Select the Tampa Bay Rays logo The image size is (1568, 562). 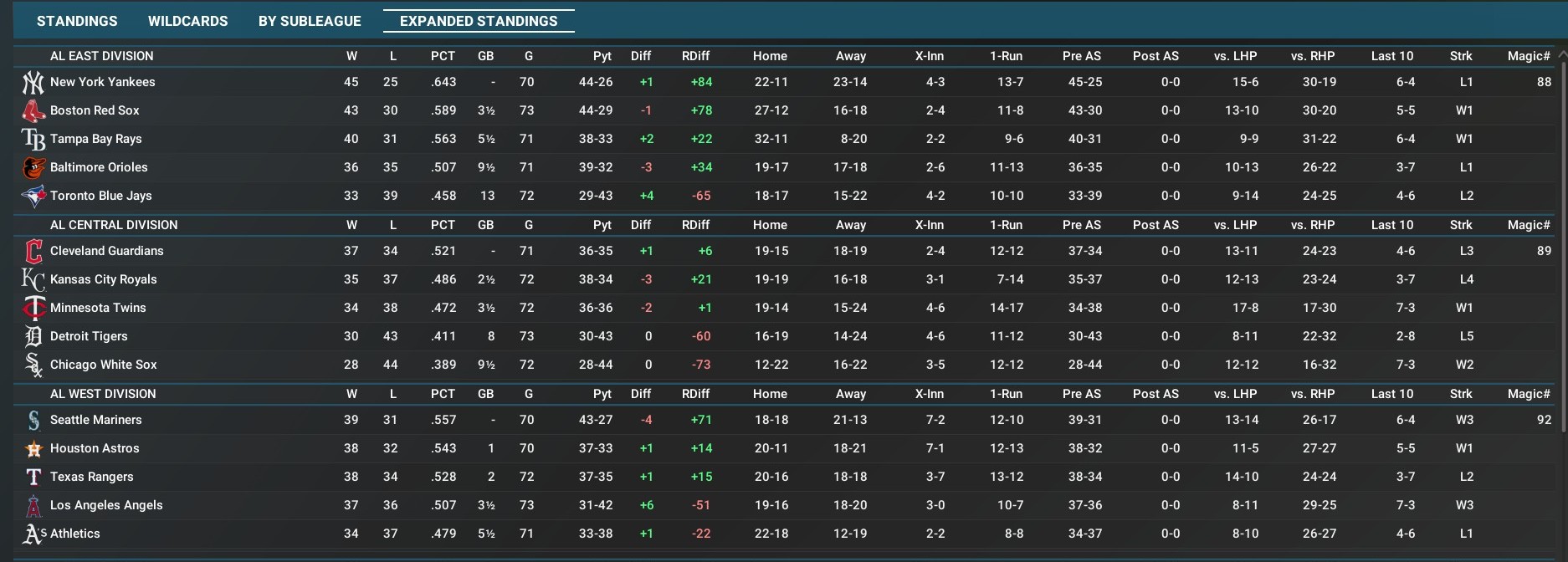point(33,140)
